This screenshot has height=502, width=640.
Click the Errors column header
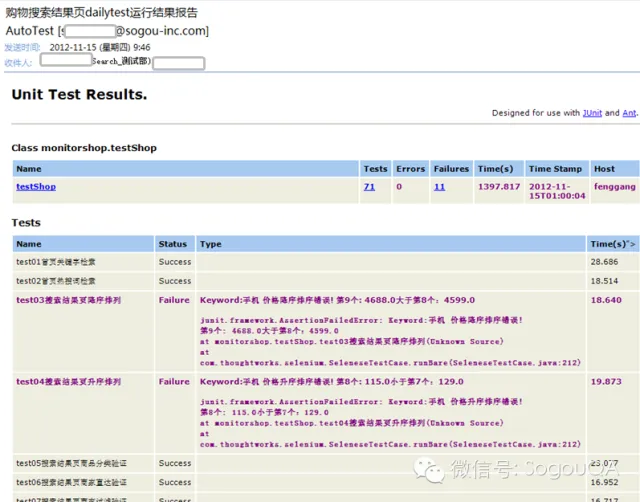click(x=411, y=169)
